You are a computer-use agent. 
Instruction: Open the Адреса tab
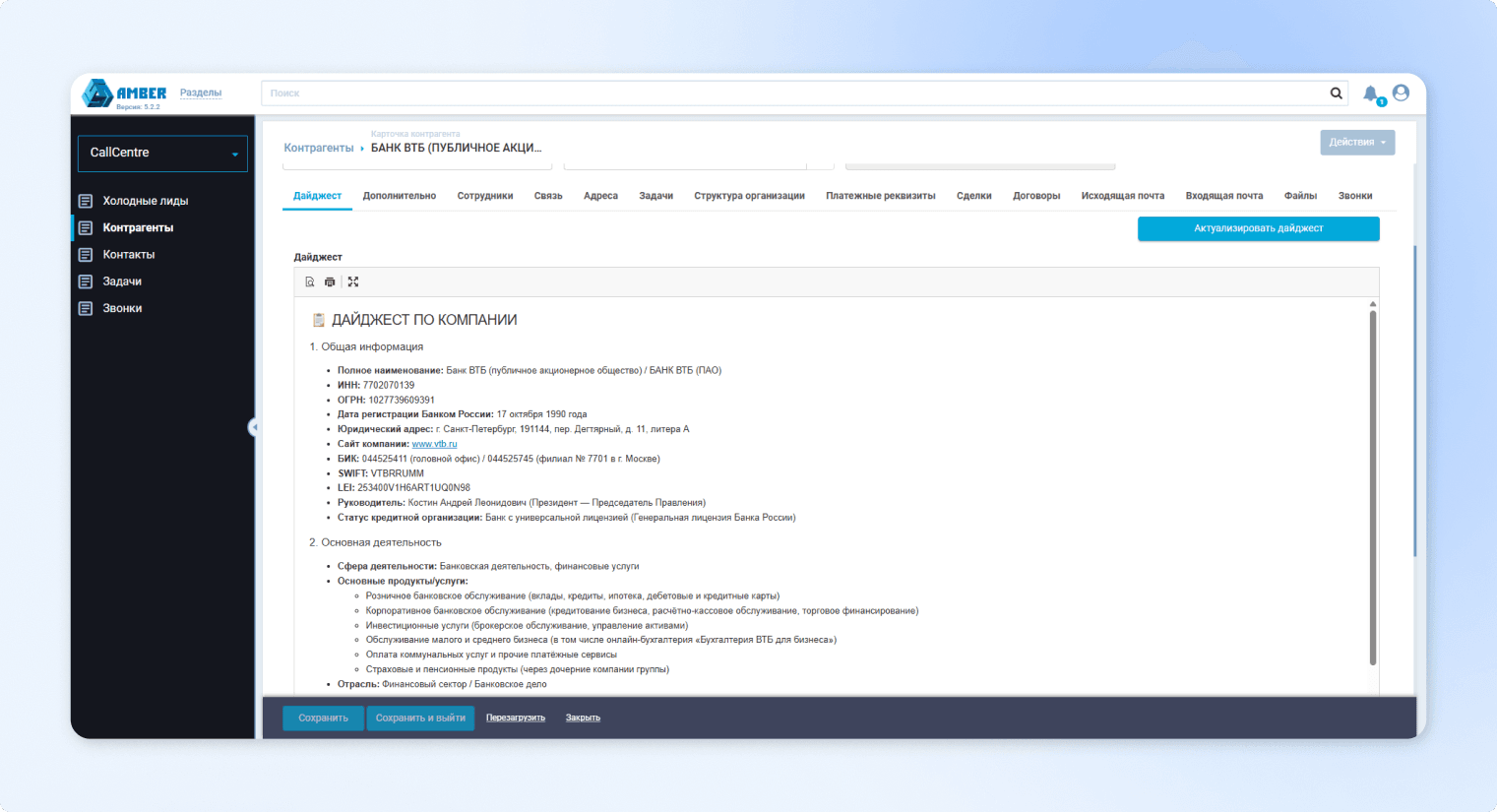pyautogui.click(x=600, y=196)
